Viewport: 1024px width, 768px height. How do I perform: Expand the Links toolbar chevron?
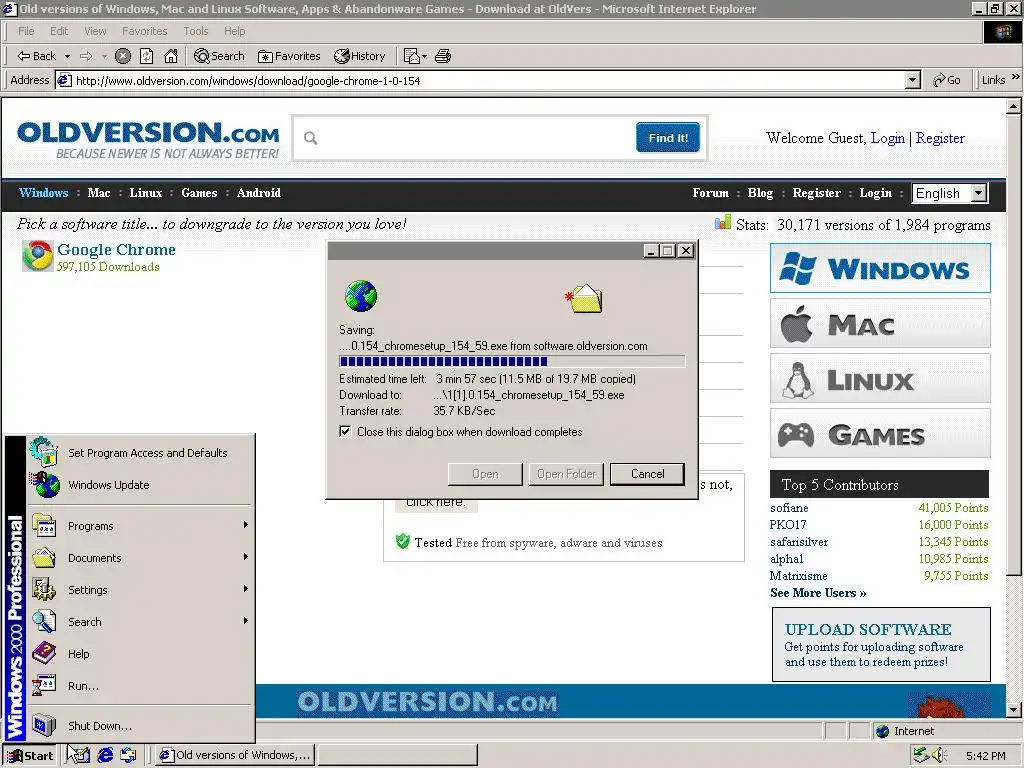pos(1016,77)
